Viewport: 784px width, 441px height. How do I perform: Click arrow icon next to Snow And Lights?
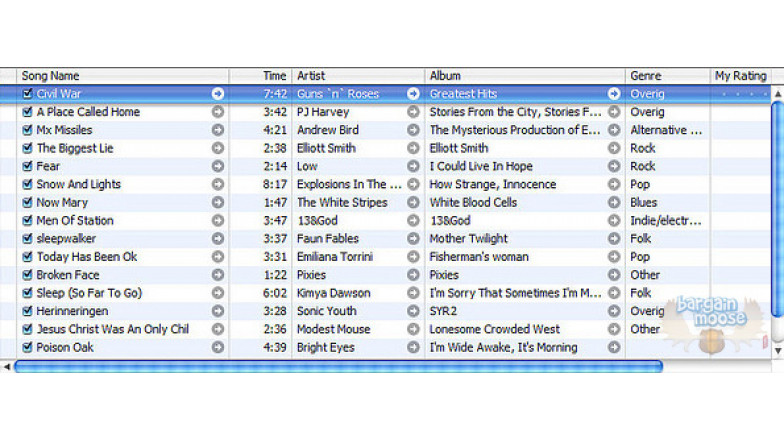pyautogui.click(x=218, y=184)
